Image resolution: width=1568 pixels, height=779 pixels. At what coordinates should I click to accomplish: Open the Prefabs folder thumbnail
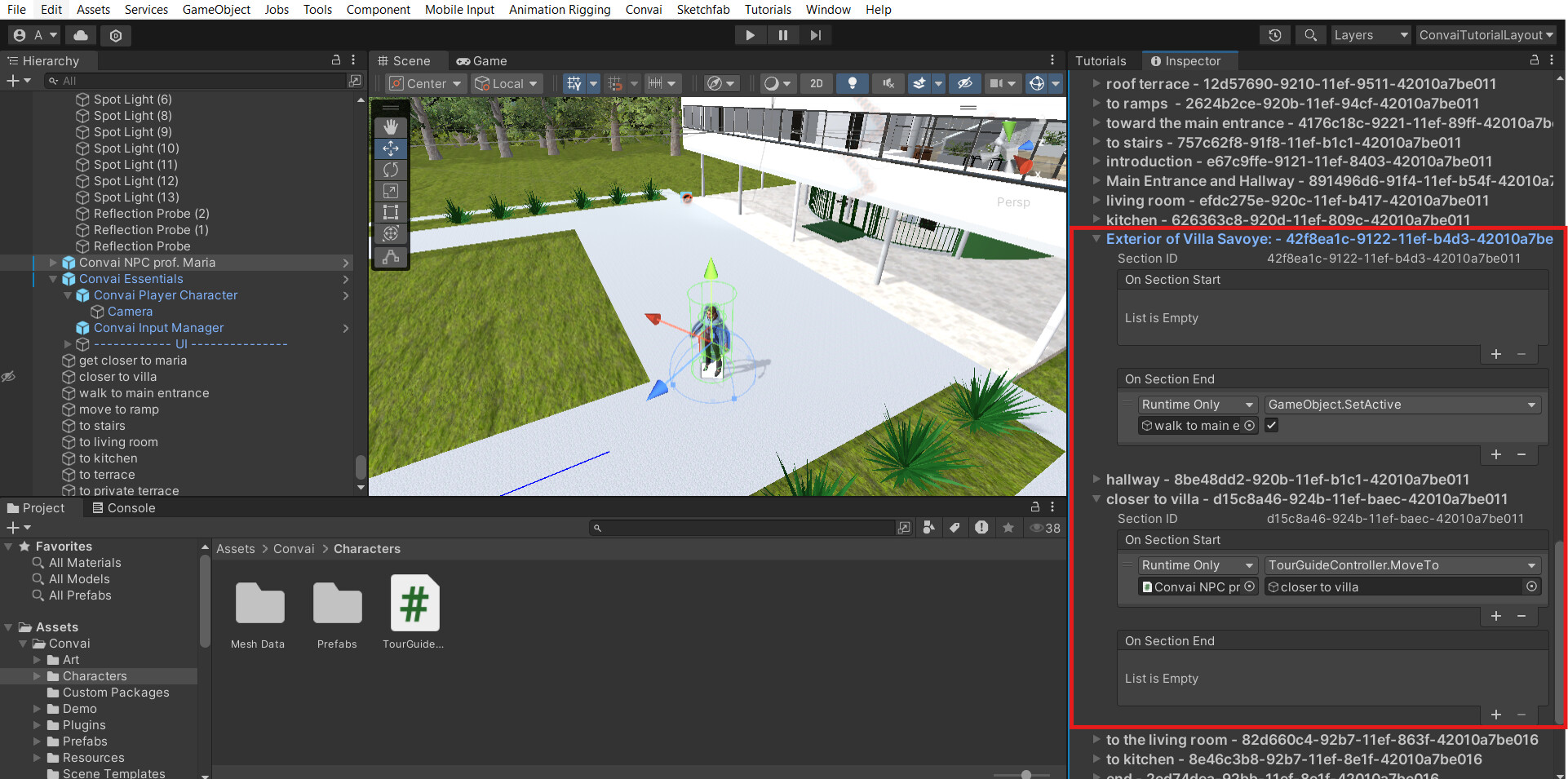tap(337, 612)
